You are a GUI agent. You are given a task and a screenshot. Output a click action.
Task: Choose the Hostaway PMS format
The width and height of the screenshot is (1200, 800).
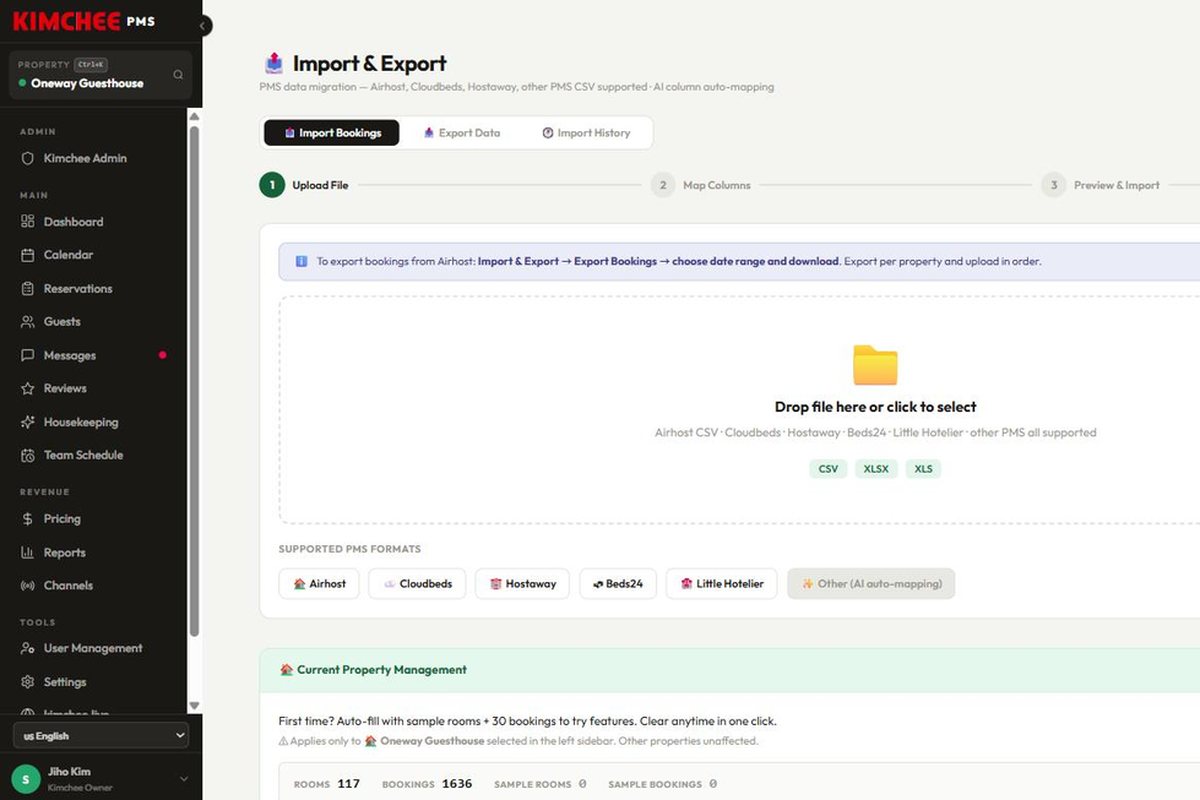tap(522, 584)
